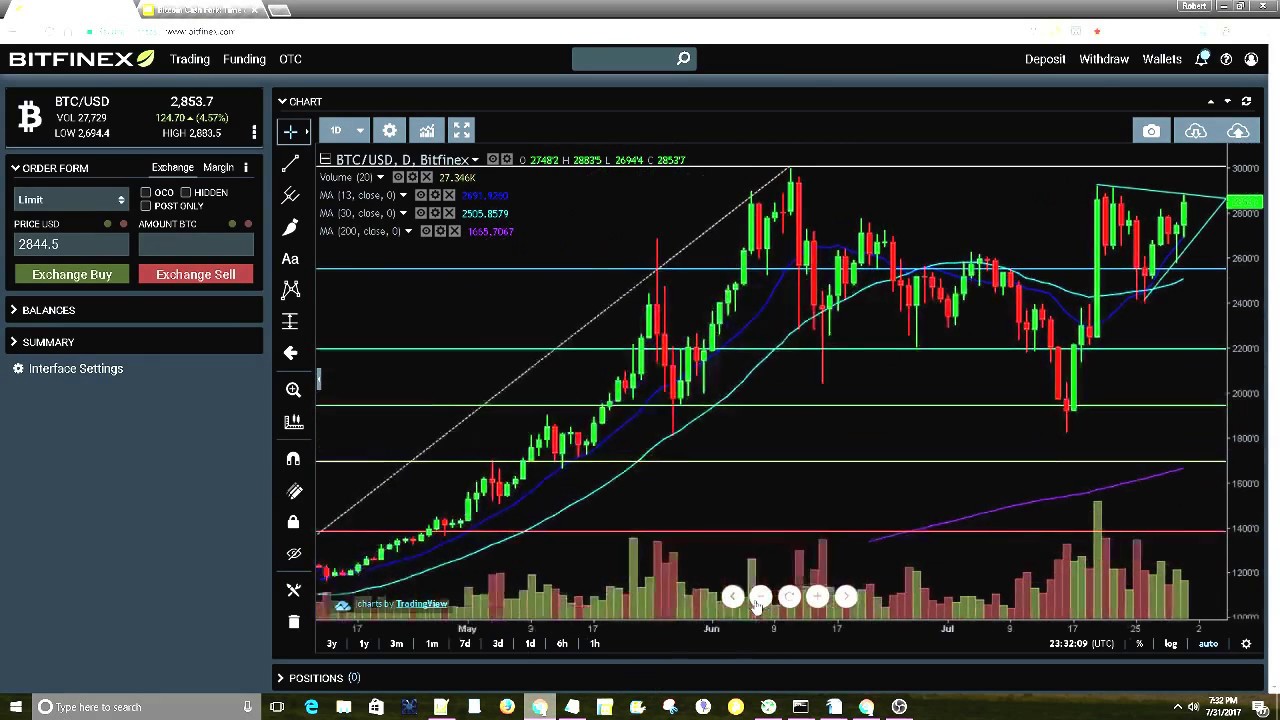The height and width of the screenshot is (720, 1280).
Task: Hide all drawings with eye icon
Action: (293, 554)
